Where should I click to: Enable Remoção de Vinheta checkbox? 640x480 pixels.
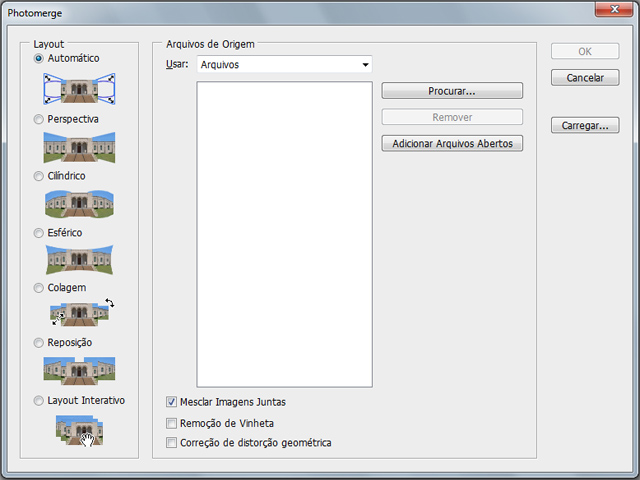point(171,423)
